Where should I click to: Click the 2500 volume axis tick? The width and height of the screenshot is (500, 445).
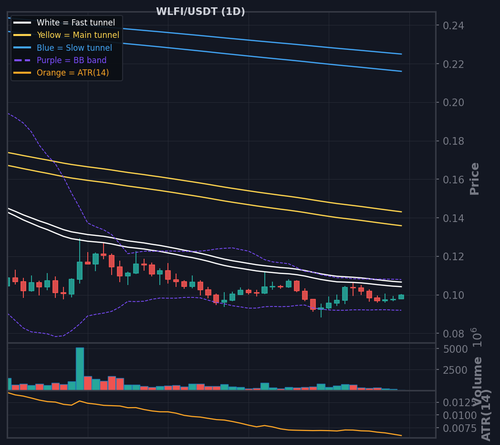click(x=455, y=370)
